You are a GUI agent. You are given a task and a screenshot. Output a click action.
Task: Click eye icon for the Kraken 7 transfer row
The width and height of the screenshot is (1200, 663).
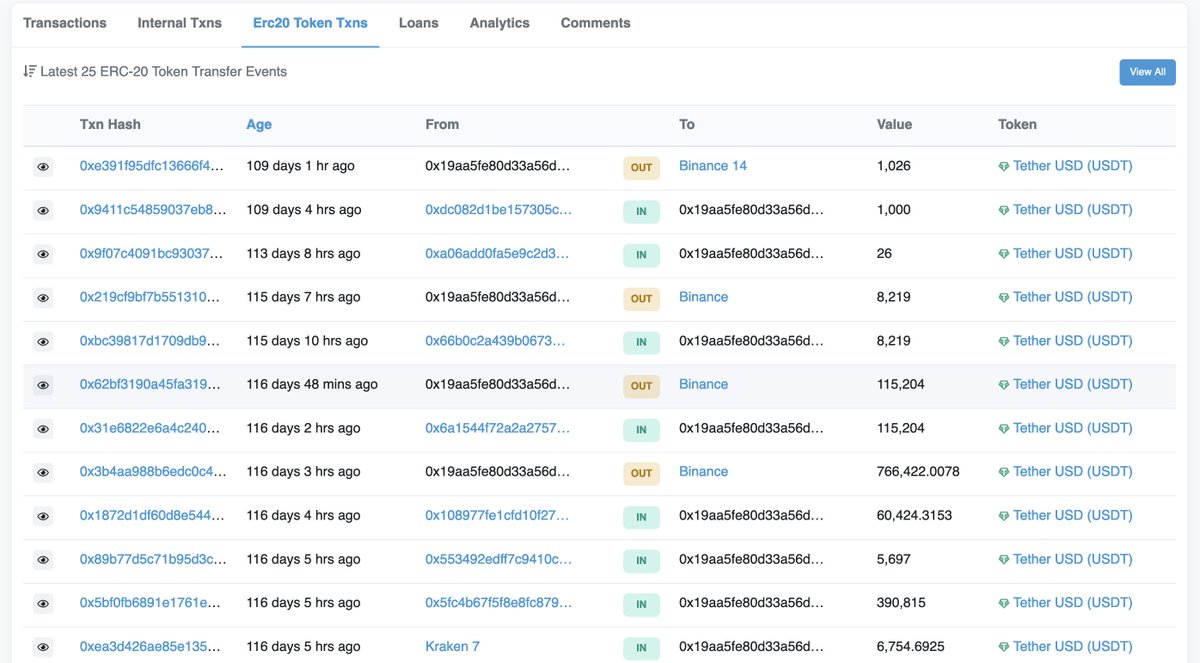point(43,647)
